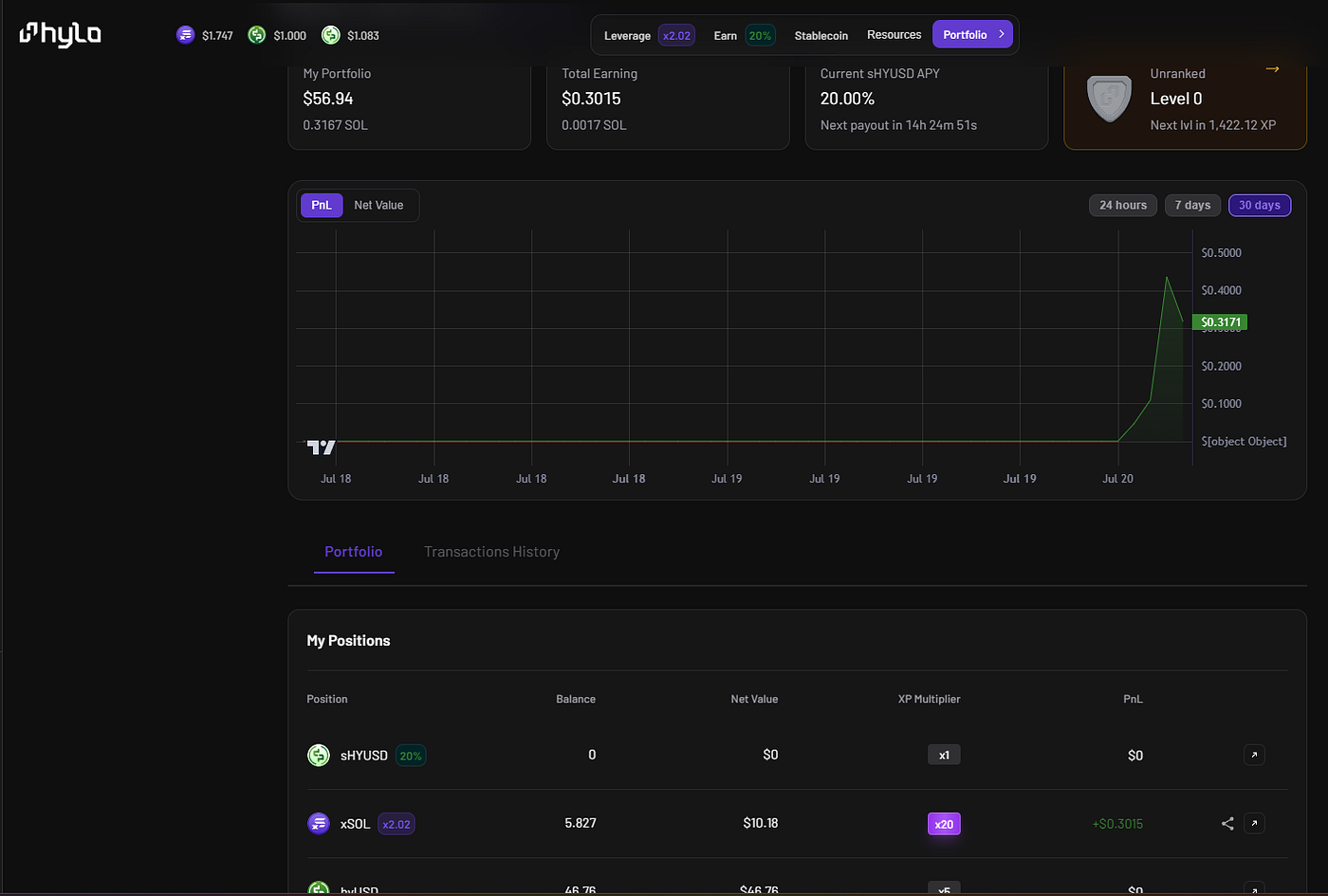Open xSOL position external link icon
This screenshot has height=896, width=1328.
click(1254, 823)
